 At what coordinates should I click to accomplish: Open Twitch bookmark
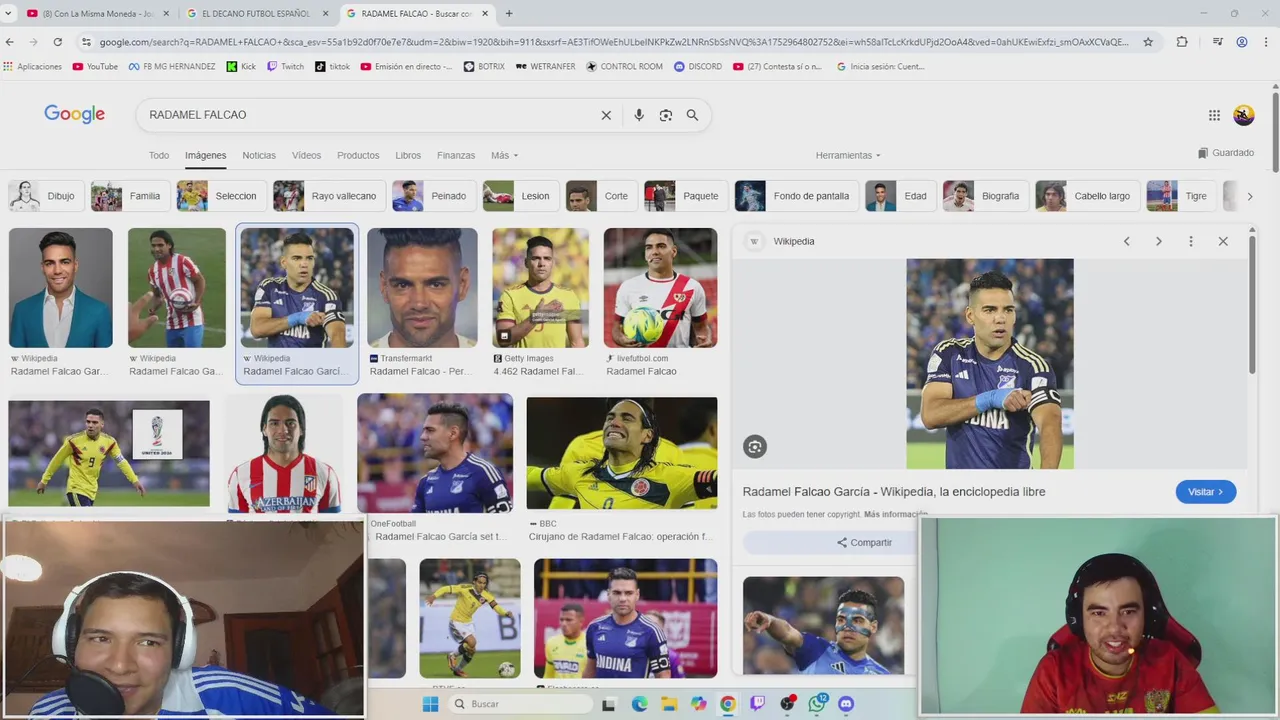pos(285,67)
